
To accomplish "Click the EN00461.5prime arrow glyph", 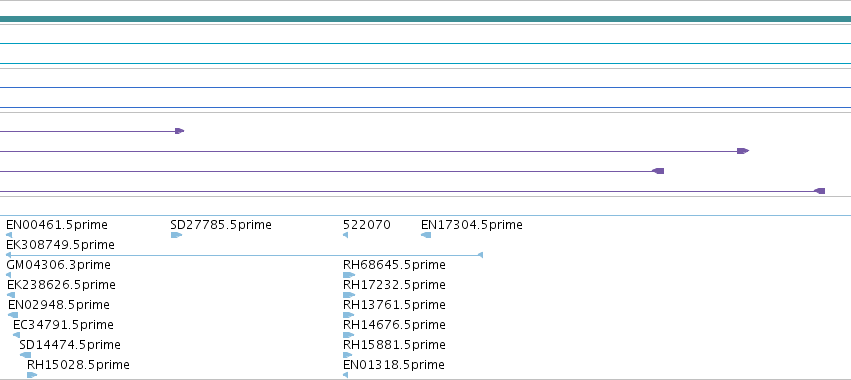I will point(9,235).
